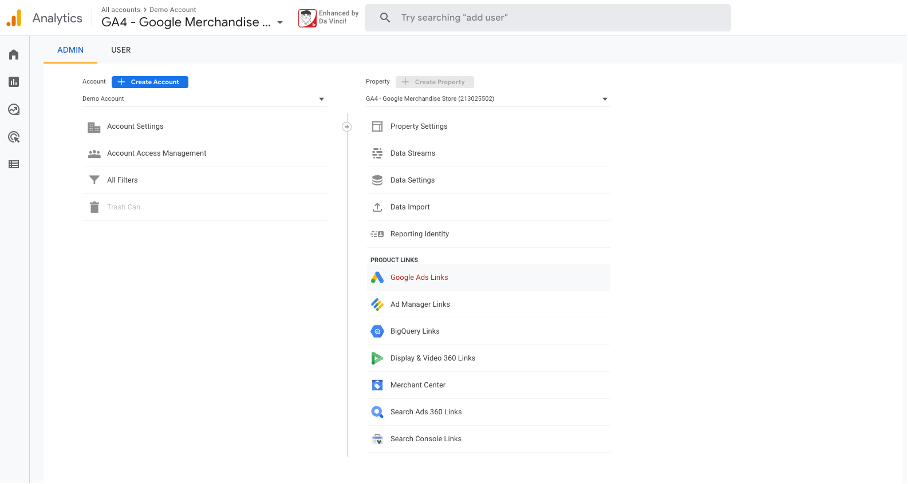
Task: Collapse the account column with arrow circle
Action: (x=347, y=127)
